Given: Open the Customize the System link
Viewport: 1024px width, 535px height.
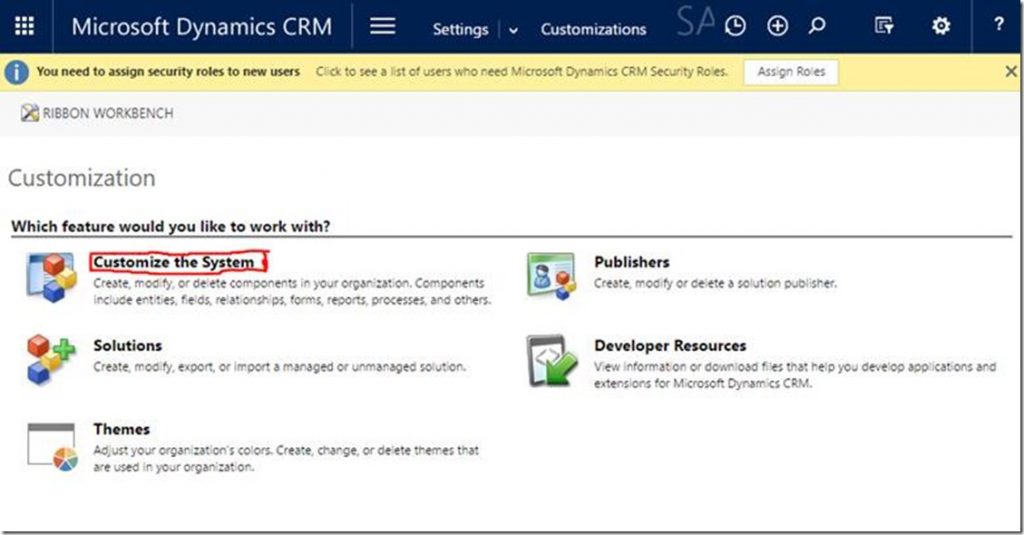Looking at the screenshot, I should point(174,262).
